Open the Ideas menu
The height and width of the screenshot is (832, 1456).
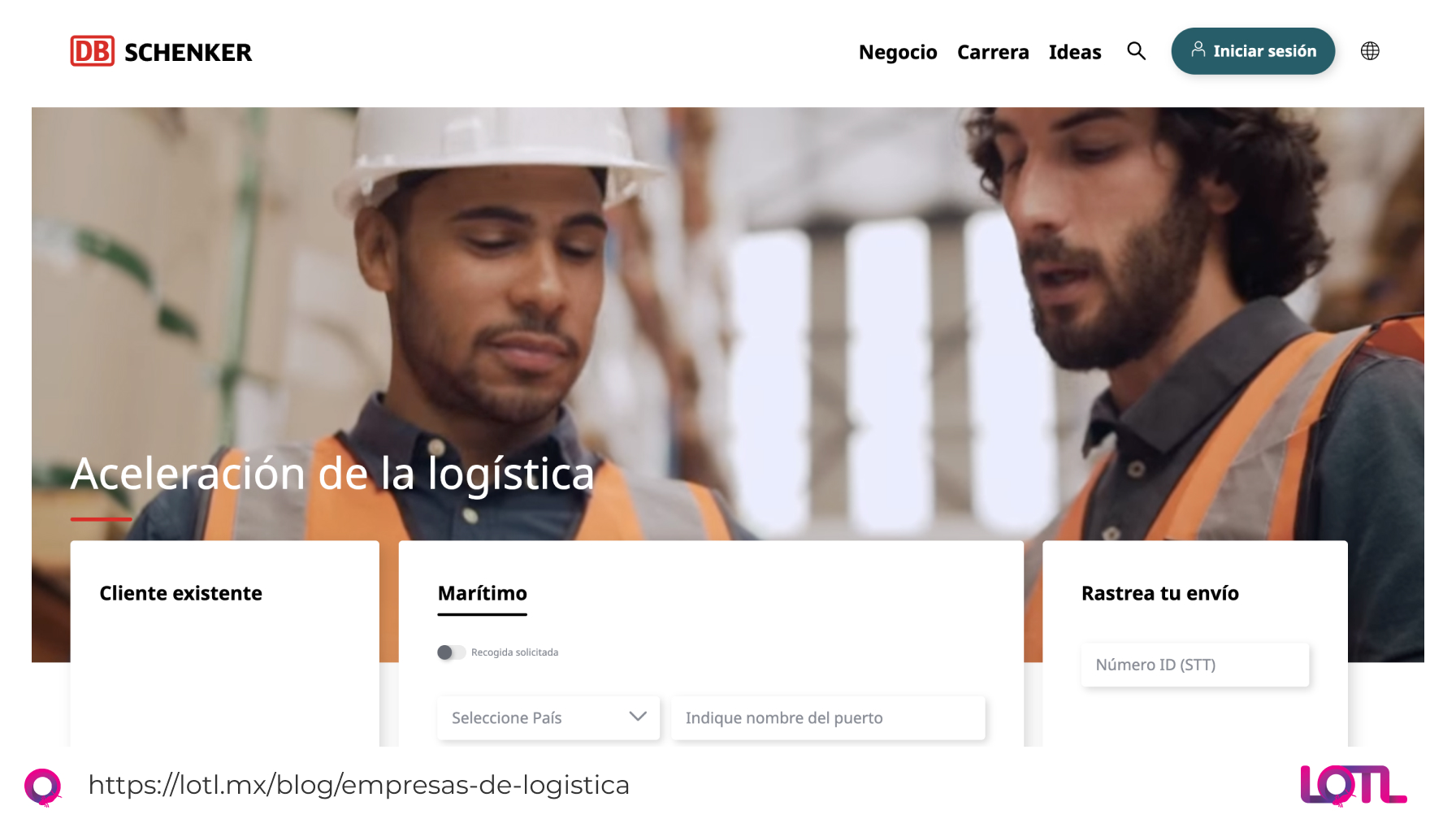1075,52
